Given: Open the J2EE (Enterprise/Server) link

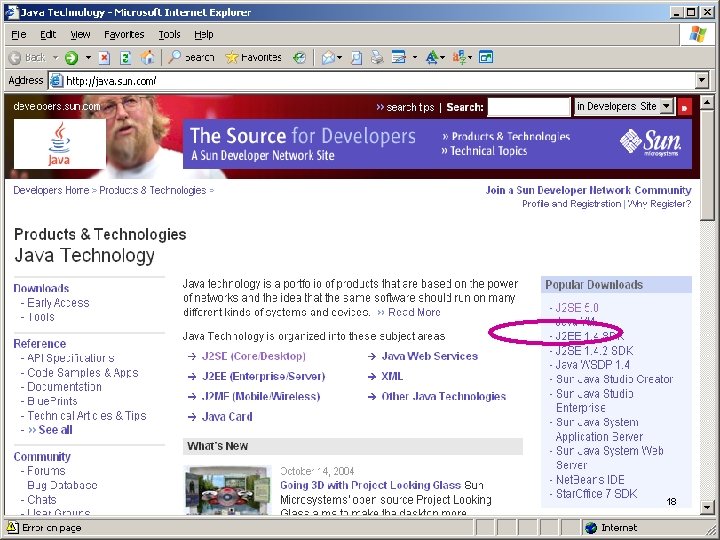Looking at the screenshot, I should (263, 377).
